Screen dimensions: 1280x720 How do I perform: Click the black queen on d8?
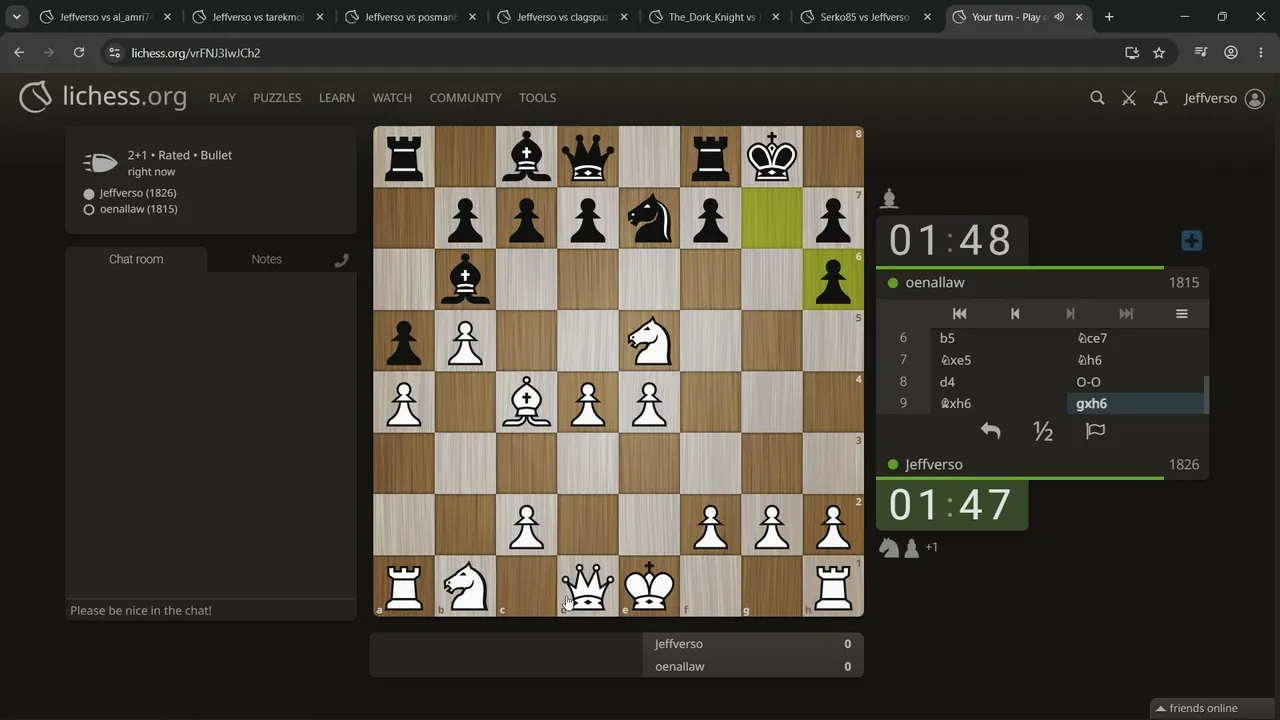[588, 157]
